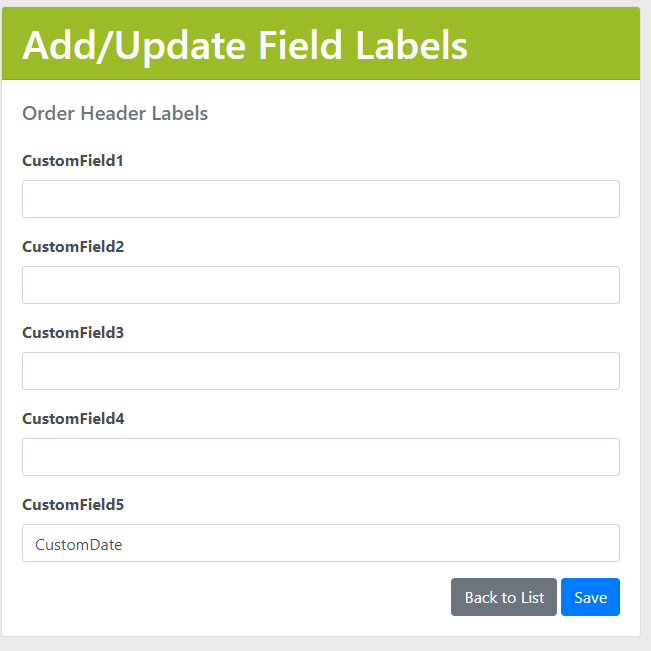Click the CustomField3 label text
Viewport: 651px width, 651px height.
pyautogui.click(x=73, y=332)
